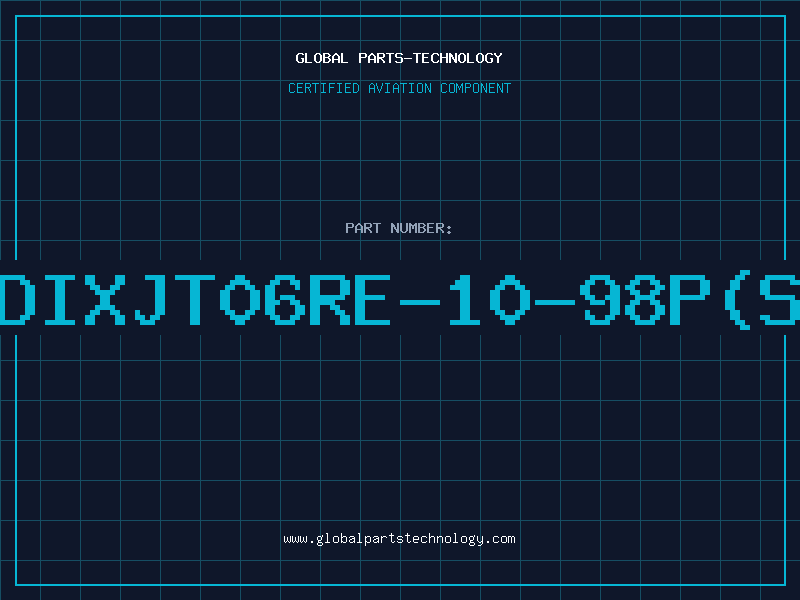800x600 pixels.
Task: Click the large part number DIXJT06RE-10-98P
Action: click(400, 298)
